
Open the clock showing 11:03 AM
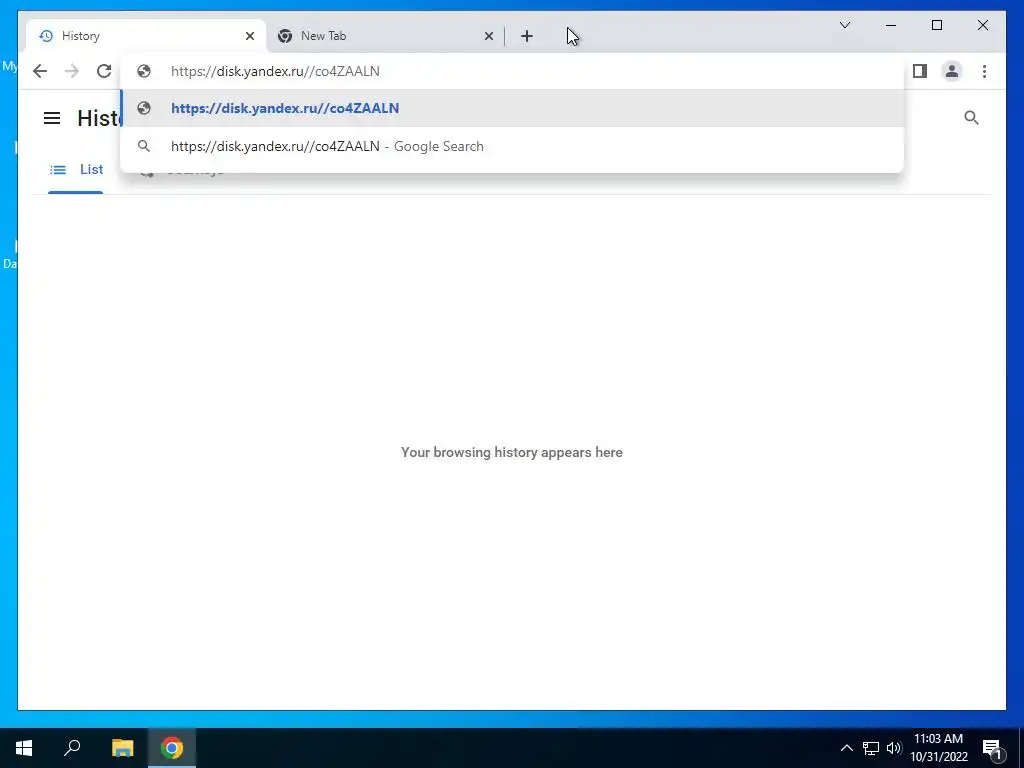(x=938, y=748)
